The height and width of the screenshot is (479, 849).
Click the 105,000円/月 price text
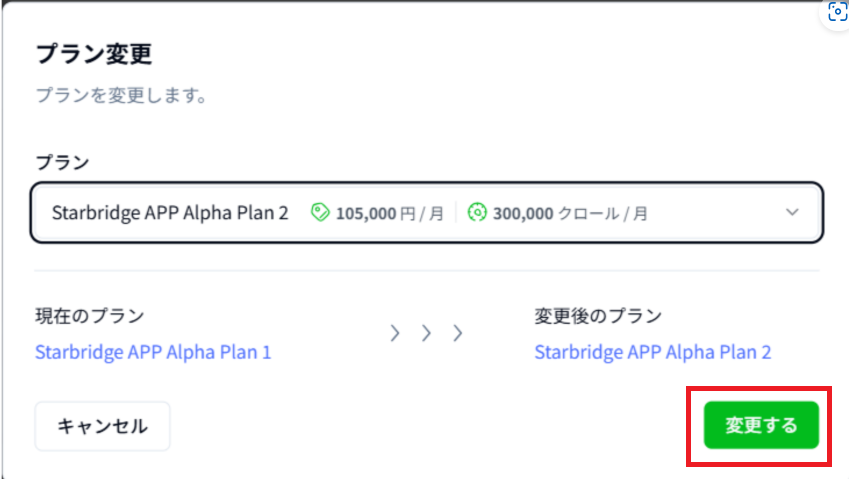click(389, 212)
